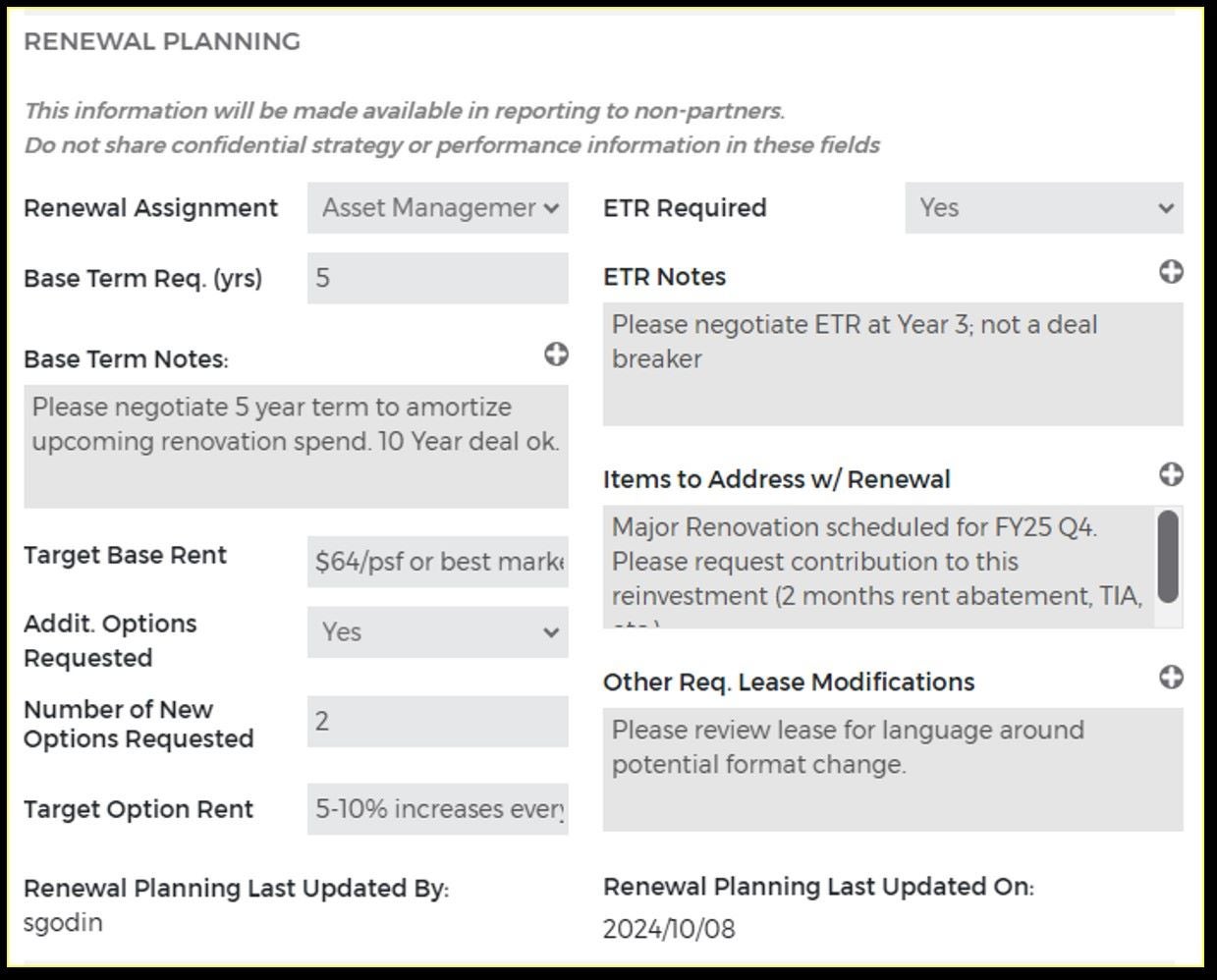This screenshot has height=980, width=1217.
Task: Click the plus icon for Items to Address w/ Renewal
Action: [x=1171, y=472]
